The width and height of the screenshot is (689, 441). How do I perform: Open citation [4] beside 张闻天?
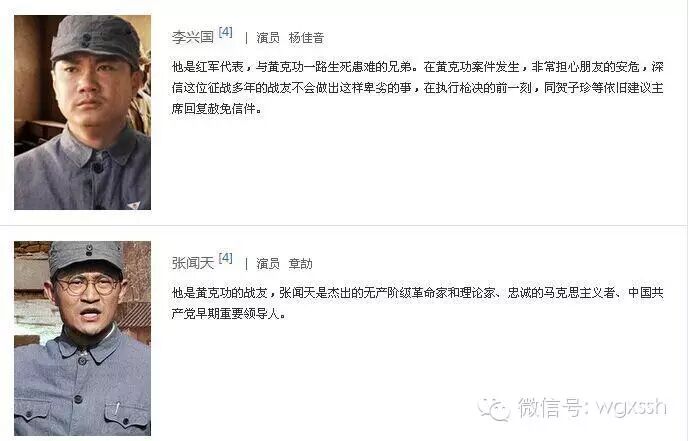click(225, 258)
